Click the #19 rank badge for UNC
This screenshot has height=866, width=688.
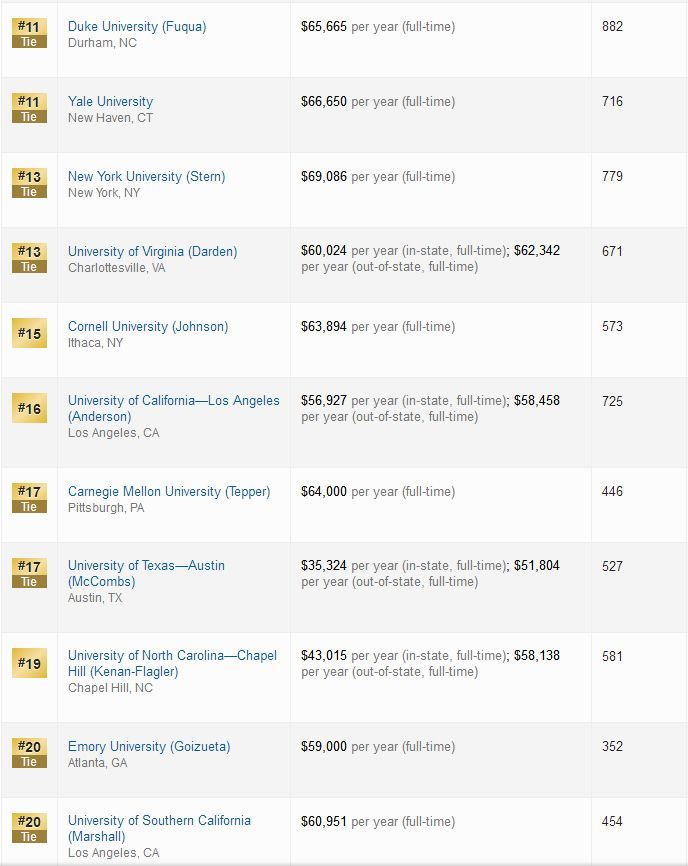(x=29, y=663)
